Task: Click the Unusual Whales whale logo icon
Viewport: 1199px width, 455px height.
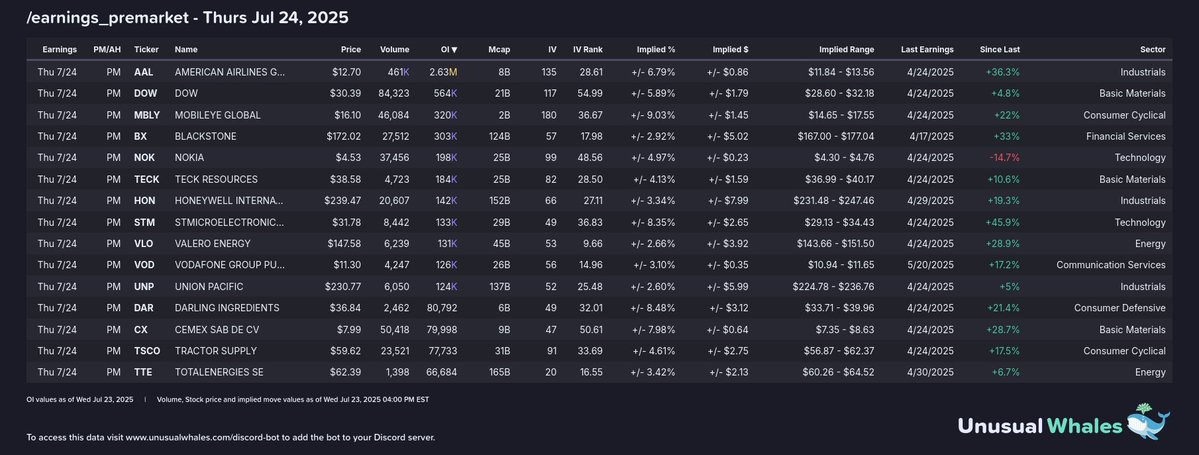Action: (1148, 421)
